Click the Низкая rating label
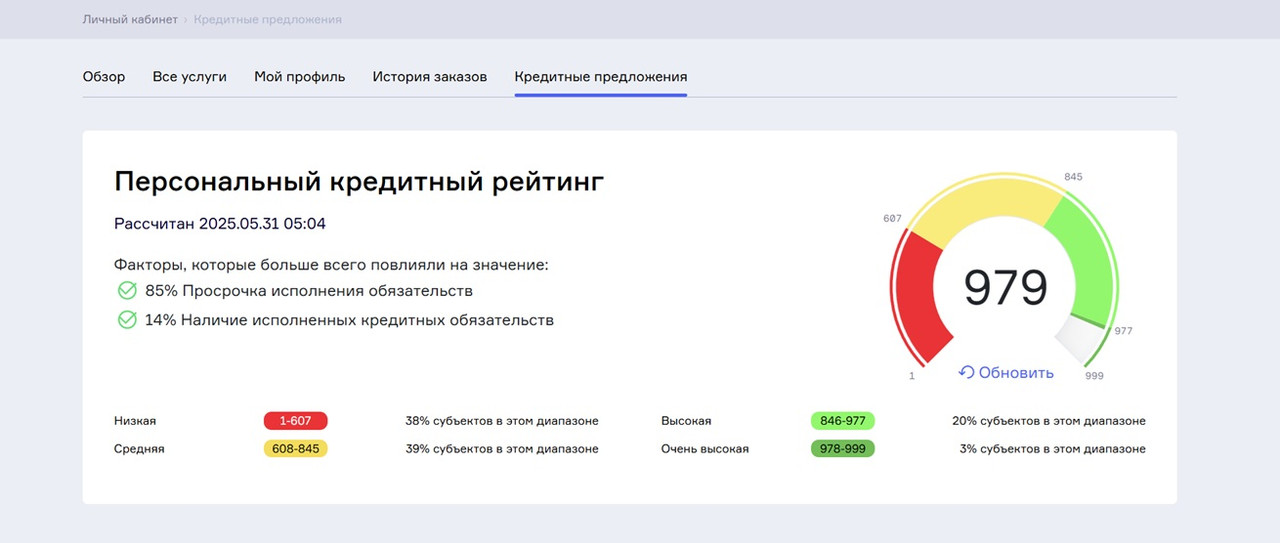 (135, 421)
